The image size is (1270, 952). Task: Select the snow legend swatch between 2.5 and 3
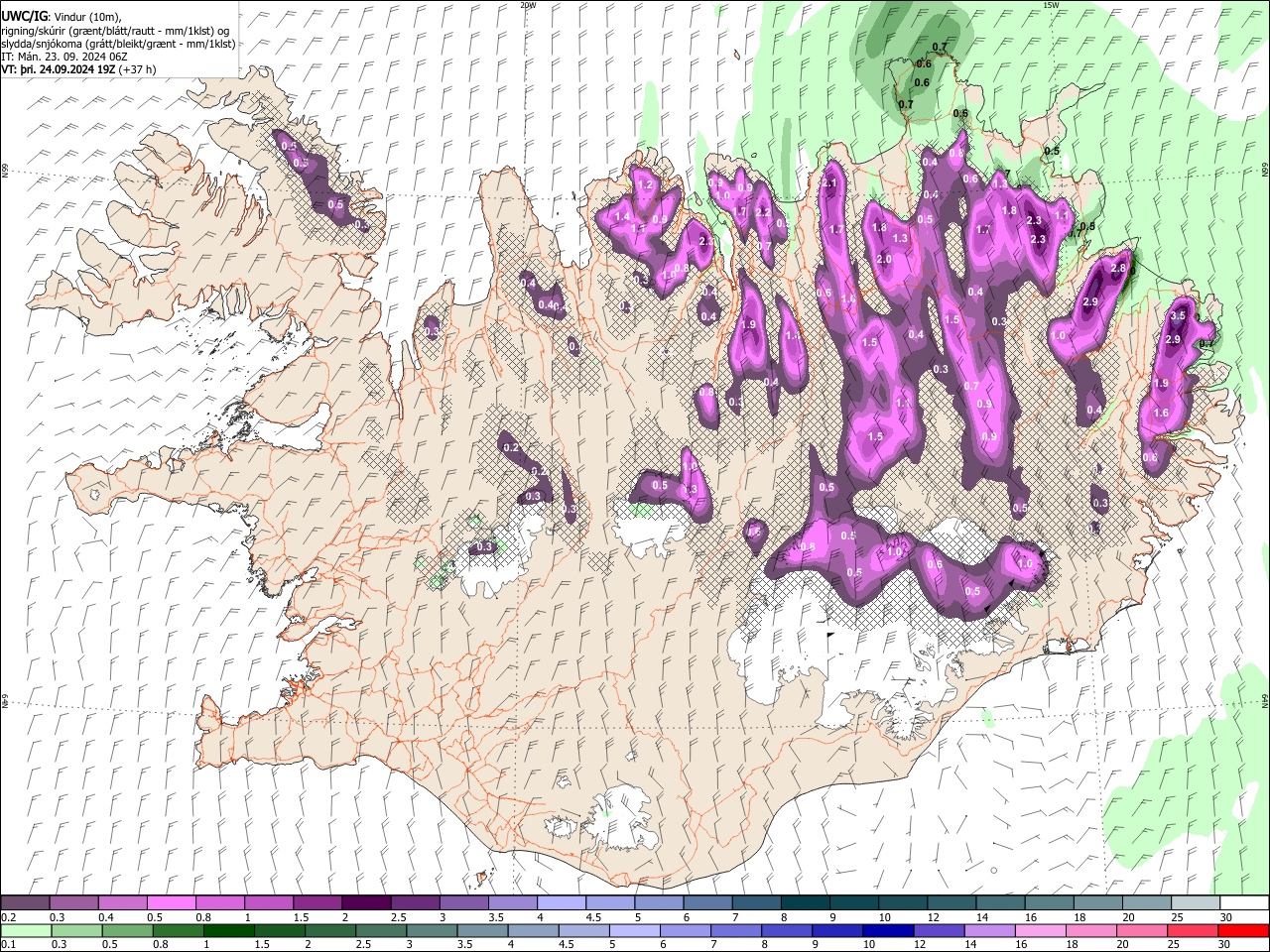[415, 902]
